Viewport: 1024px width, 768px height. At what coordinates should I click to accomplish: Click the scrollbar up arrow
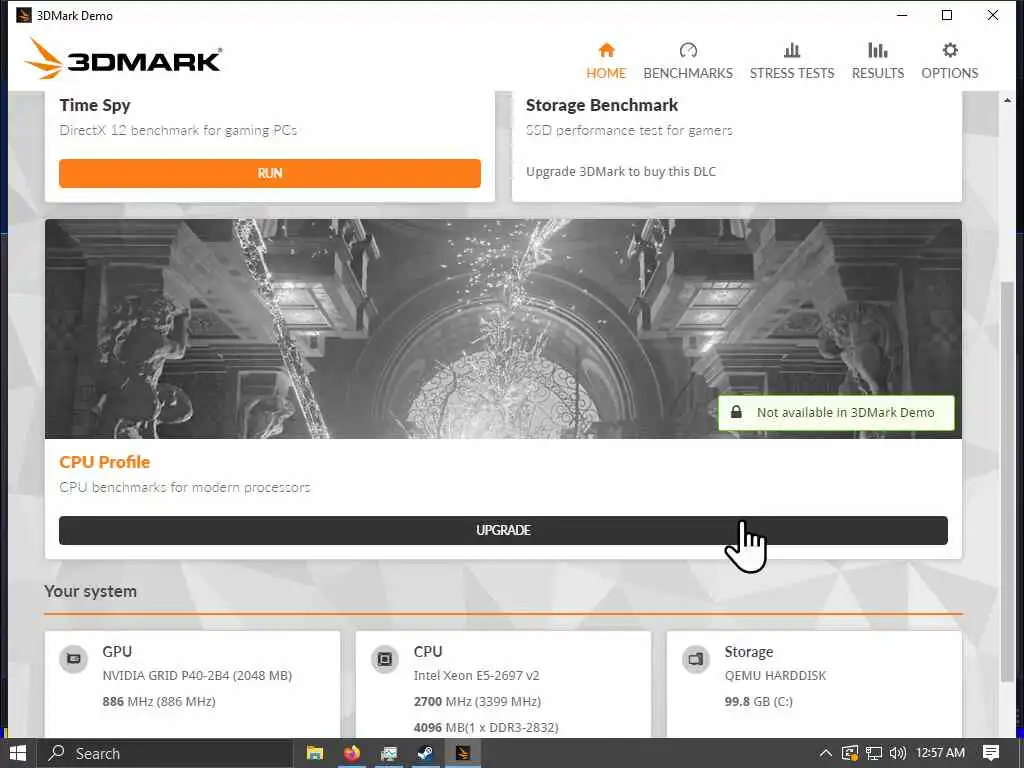coord(1007,100)
